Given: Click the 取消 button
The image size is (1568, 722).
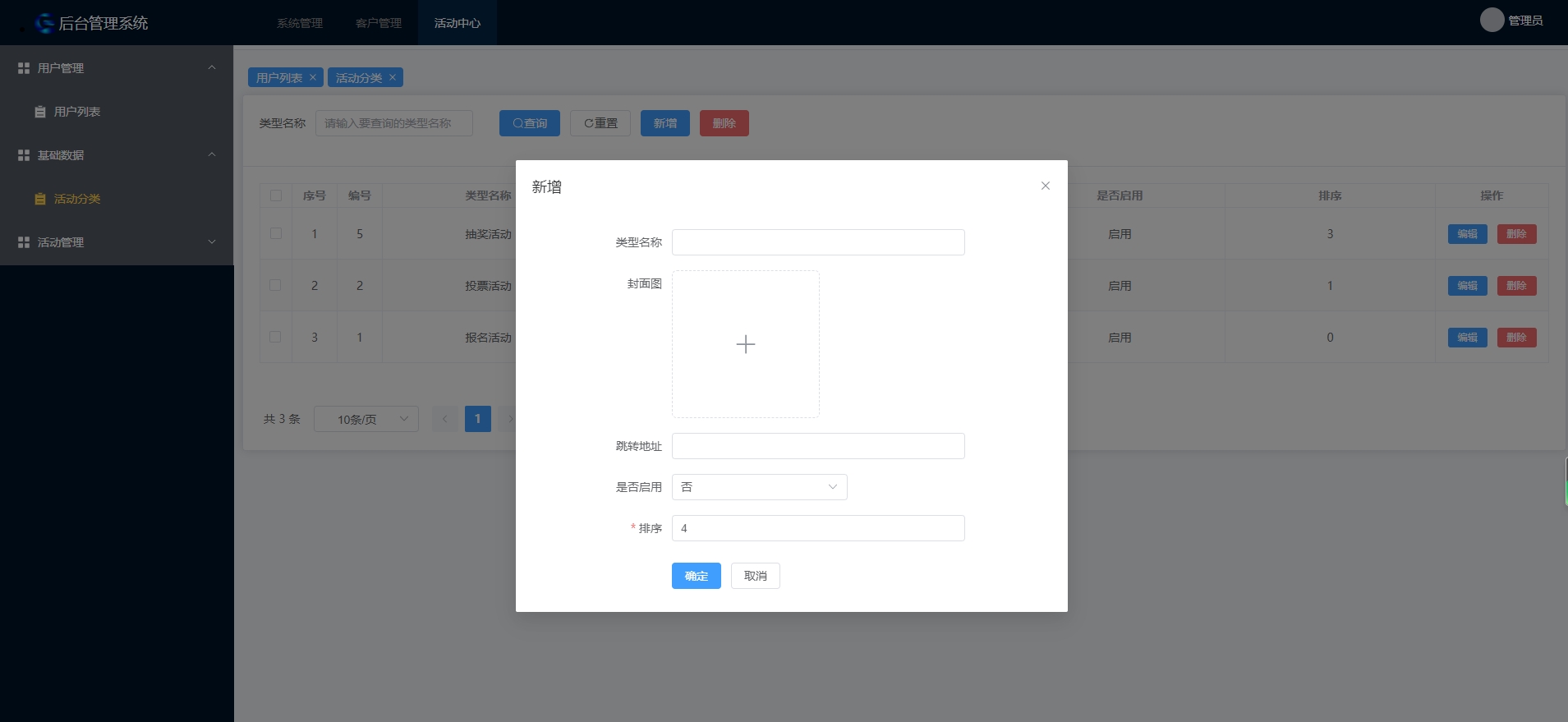Looking at the screenshot, I should tap(755, 576).
